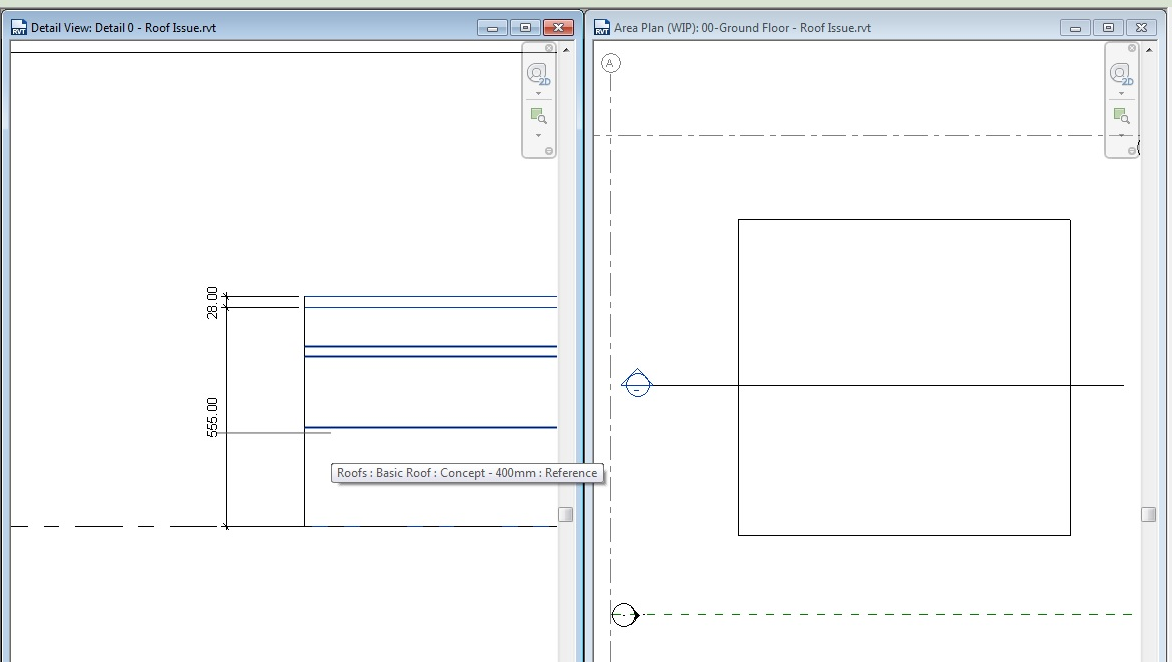Activate Zoom In Region in Area Plan navigation bar
The height and width of the screenshot is (662, 1172).
1120,113
